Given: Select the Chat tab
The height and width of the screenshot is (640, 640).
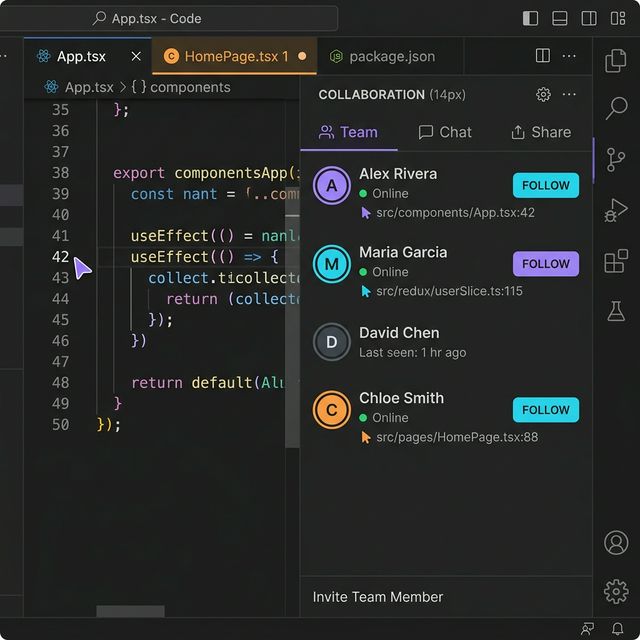Looking at the screenshot, I should (x=445, y=132).
